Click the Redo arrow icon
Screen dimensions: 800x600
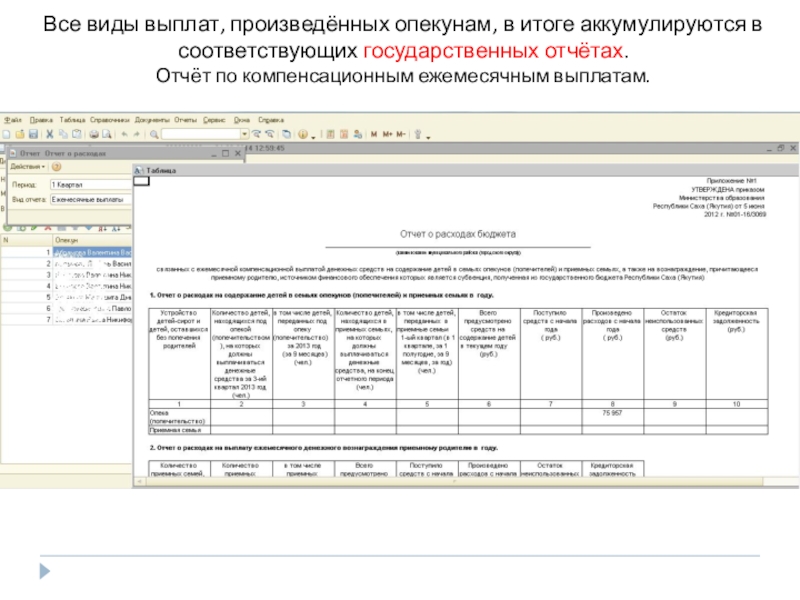pos(137,134)
